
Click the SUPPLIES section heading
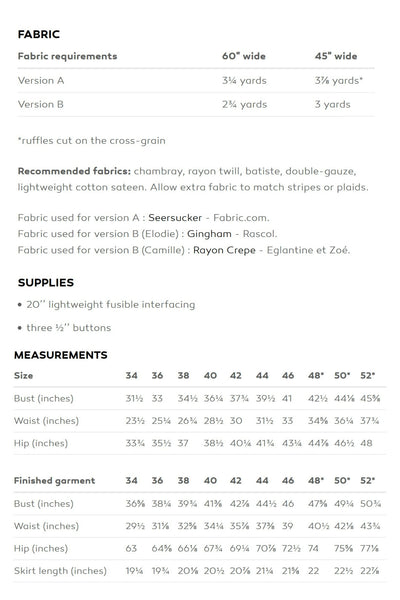[46, 283]
